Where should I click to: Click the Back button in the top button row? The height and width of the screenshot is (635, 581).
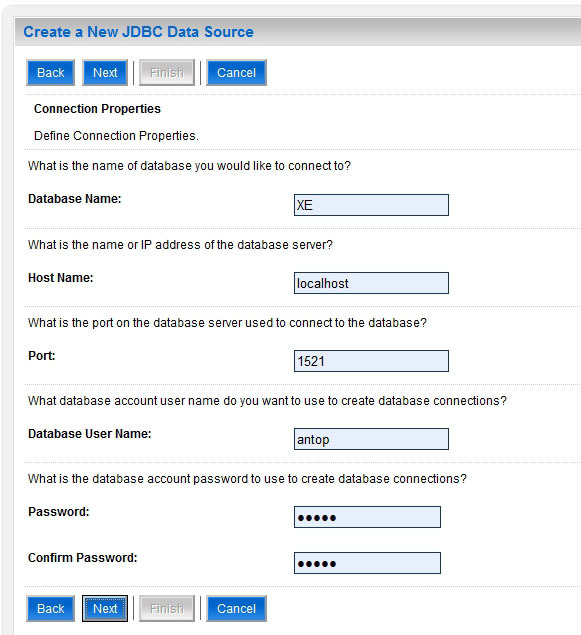51,72
